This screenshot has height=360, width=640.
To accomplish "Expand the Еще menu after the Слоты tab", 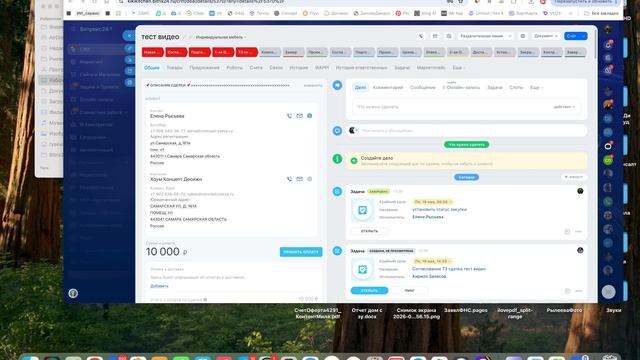I will (x=536, y=87).
